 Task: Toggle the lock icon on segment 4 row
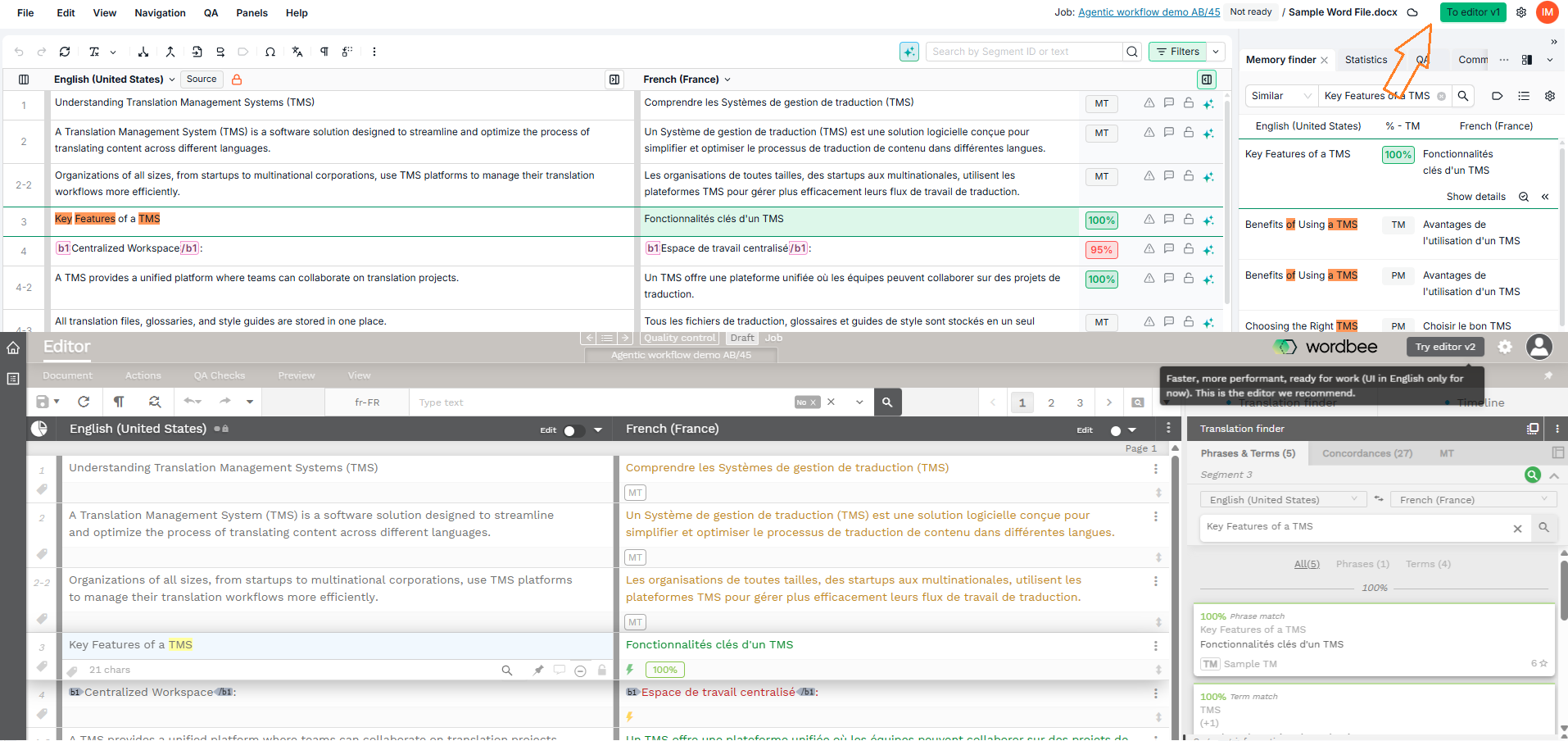pos(1189,249)
